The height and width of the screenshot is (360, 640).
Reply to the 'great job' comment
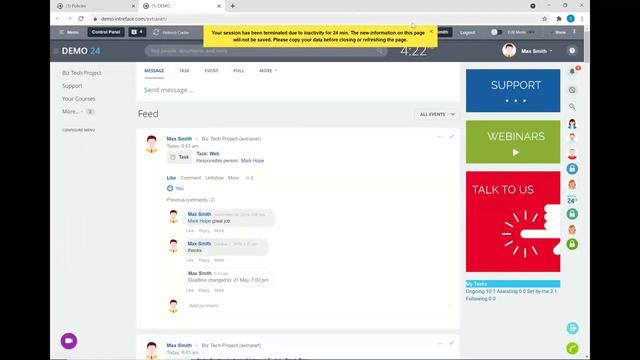coord(204,231)
